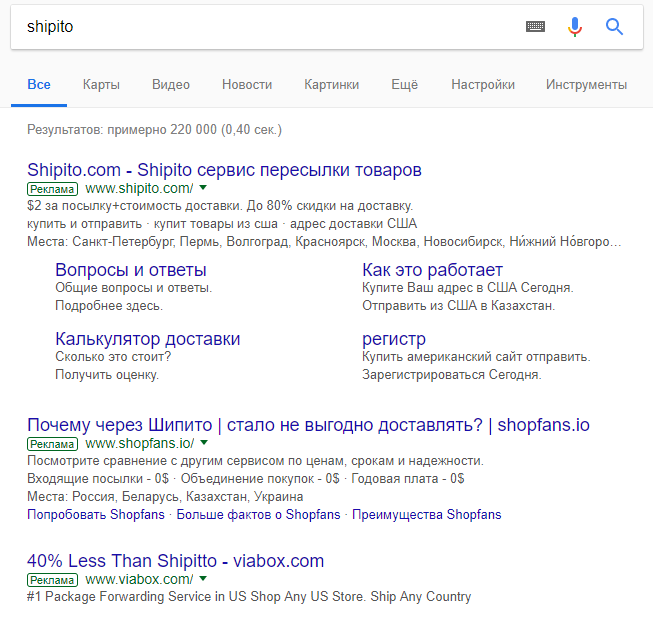The image size is (653, 627).
Task: Switch to the Карты tab
Action: (101, 85)
